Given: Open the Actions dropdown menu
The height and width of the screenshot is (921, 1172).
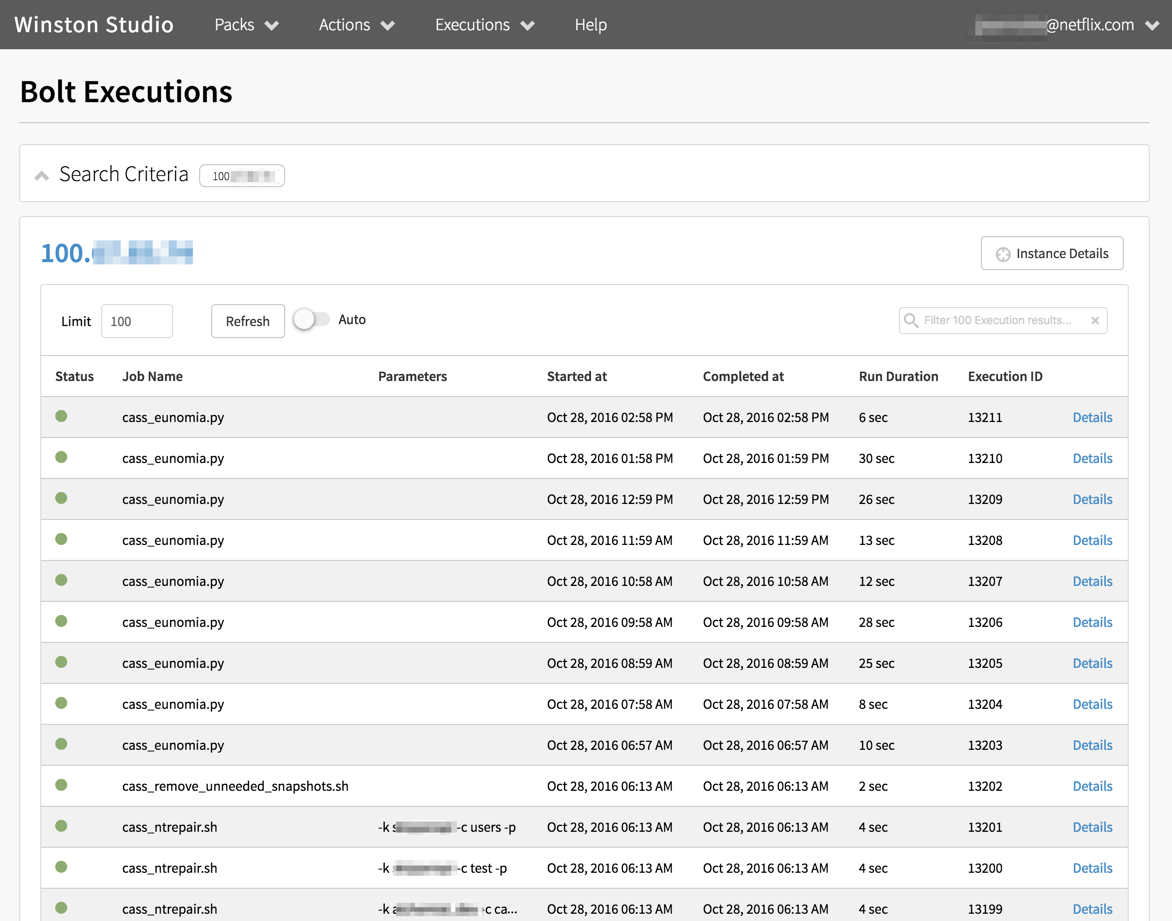Looking at the screenshot, I should (356, 25).
